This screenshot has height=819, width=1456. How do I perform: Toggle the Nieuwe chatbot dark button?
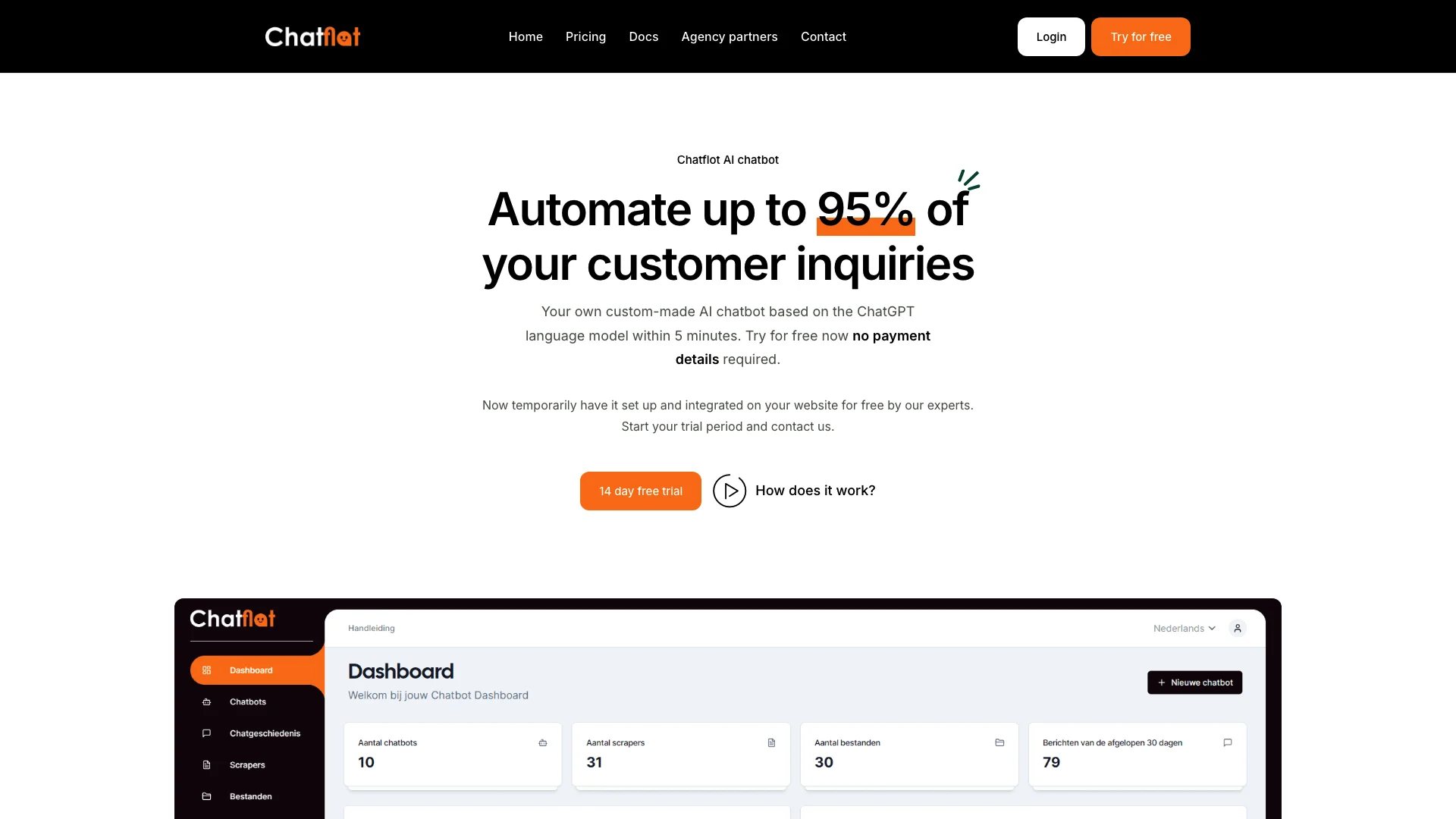coord(1195,682)
